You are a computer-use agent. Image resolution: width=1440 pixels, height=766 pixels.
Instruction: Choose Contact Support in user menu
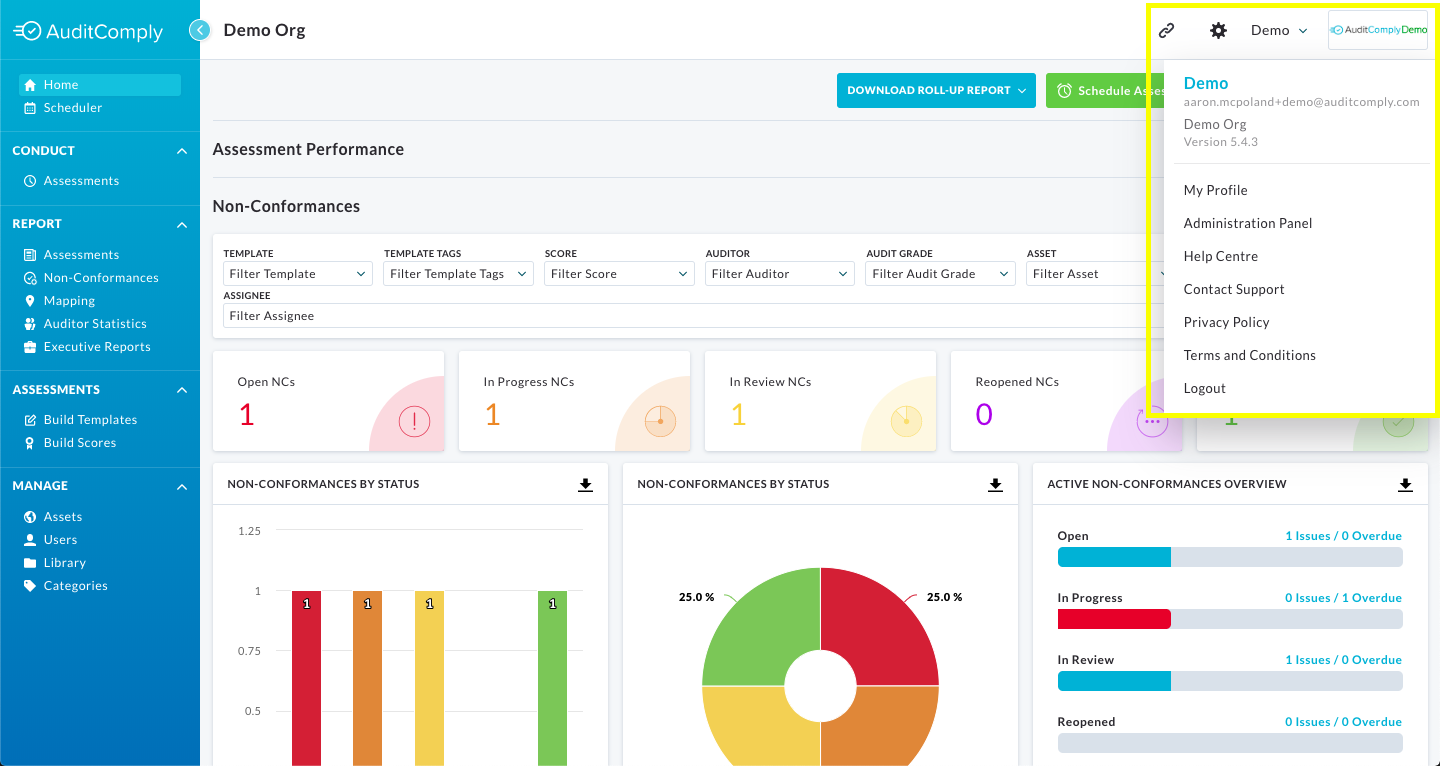[x=1234, y=289]
